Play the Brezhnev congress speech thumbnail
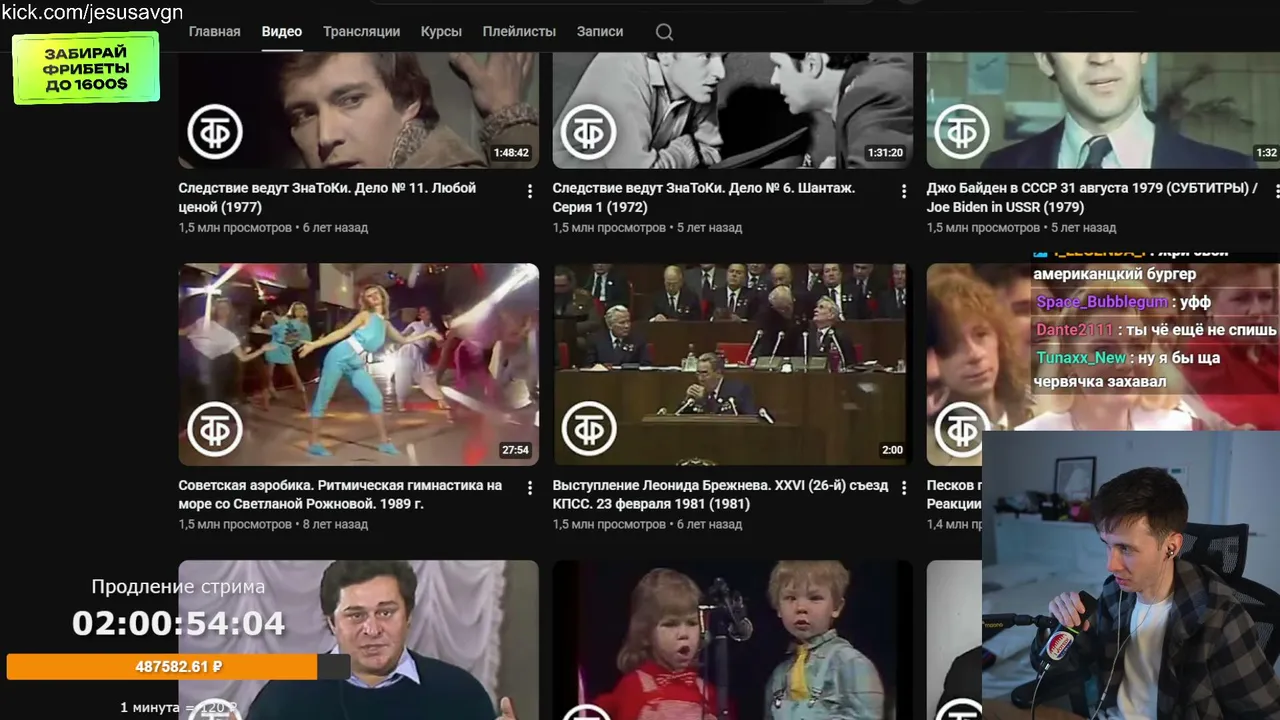The width and height of the screenshot is (1280, 720). click(x=732, y=364)
